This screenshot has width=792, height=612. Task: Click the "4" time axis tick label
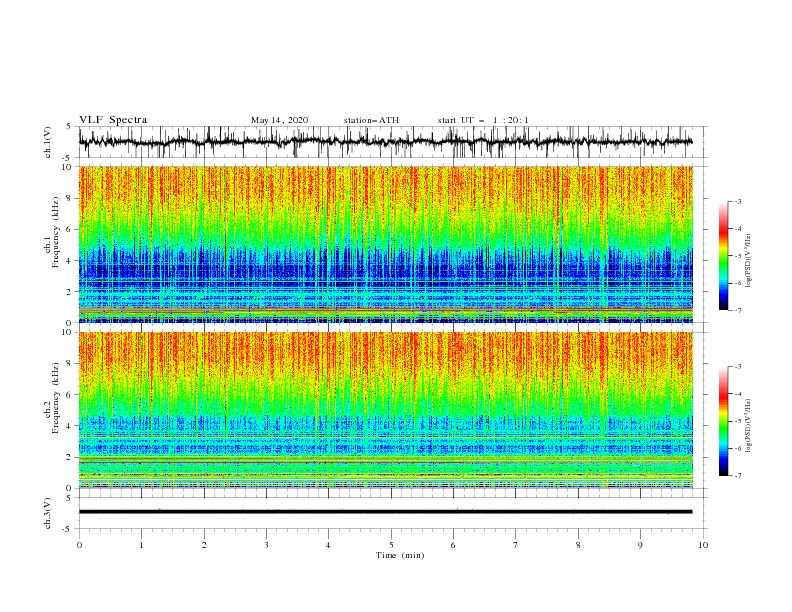[x=328, y=545]
